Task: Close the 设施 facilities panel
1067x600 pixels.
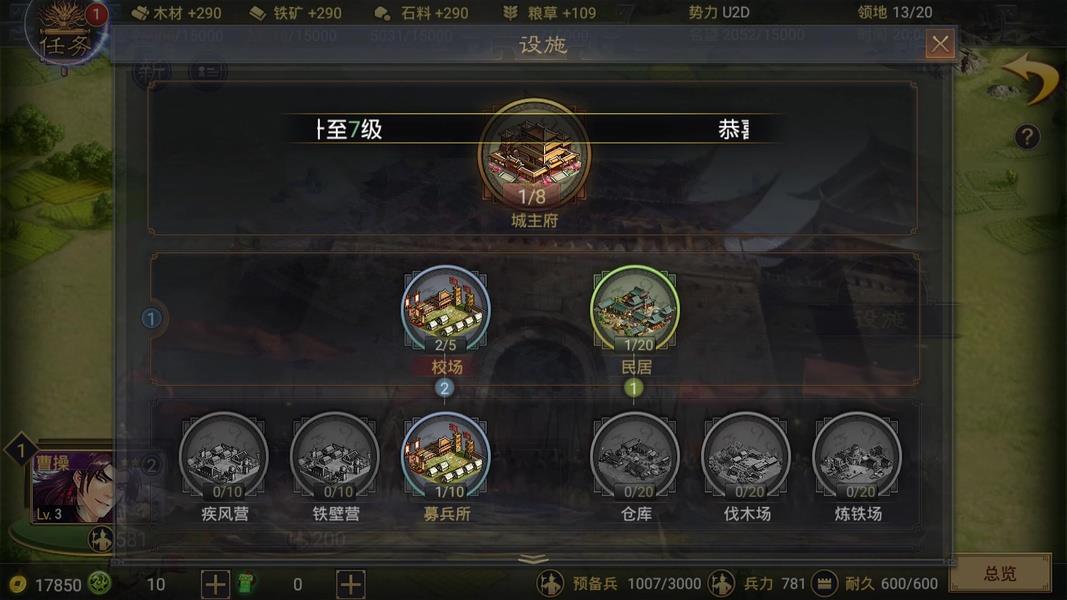Action: (x=940, y=44)
